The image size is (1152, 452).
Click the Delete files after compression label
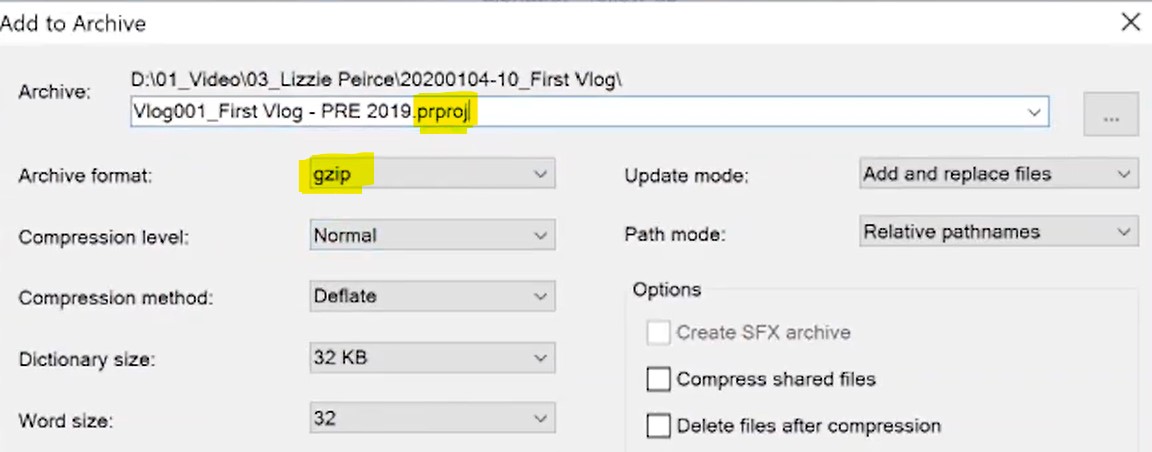click(x=808, y=426)
